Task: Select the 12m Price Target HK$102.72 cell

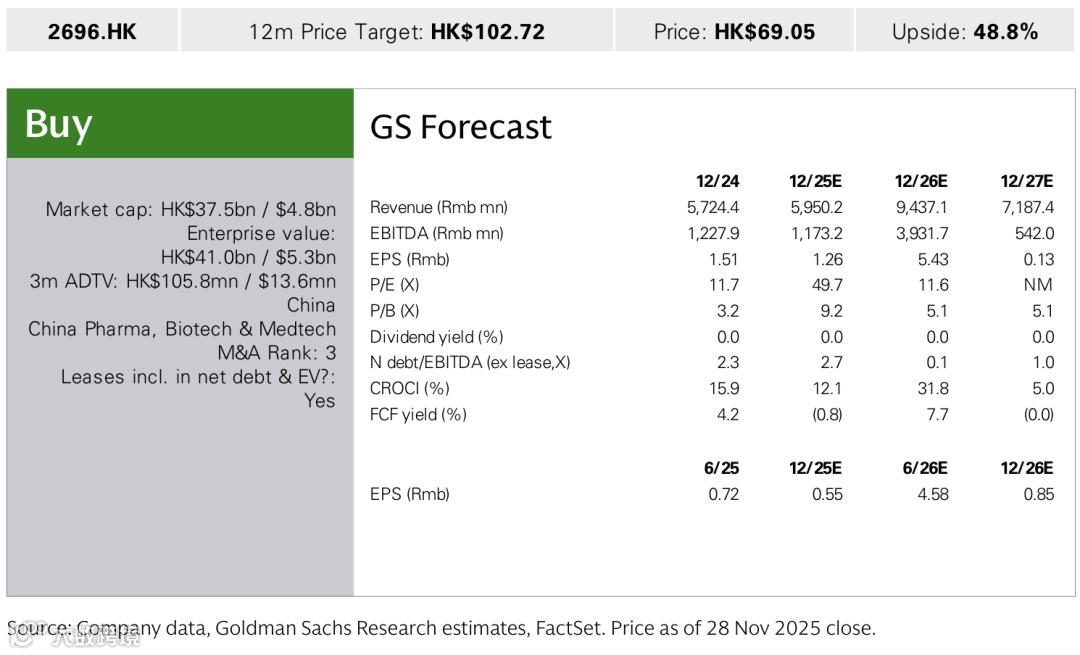Action: pyautogui.click(x=397, y=30)
